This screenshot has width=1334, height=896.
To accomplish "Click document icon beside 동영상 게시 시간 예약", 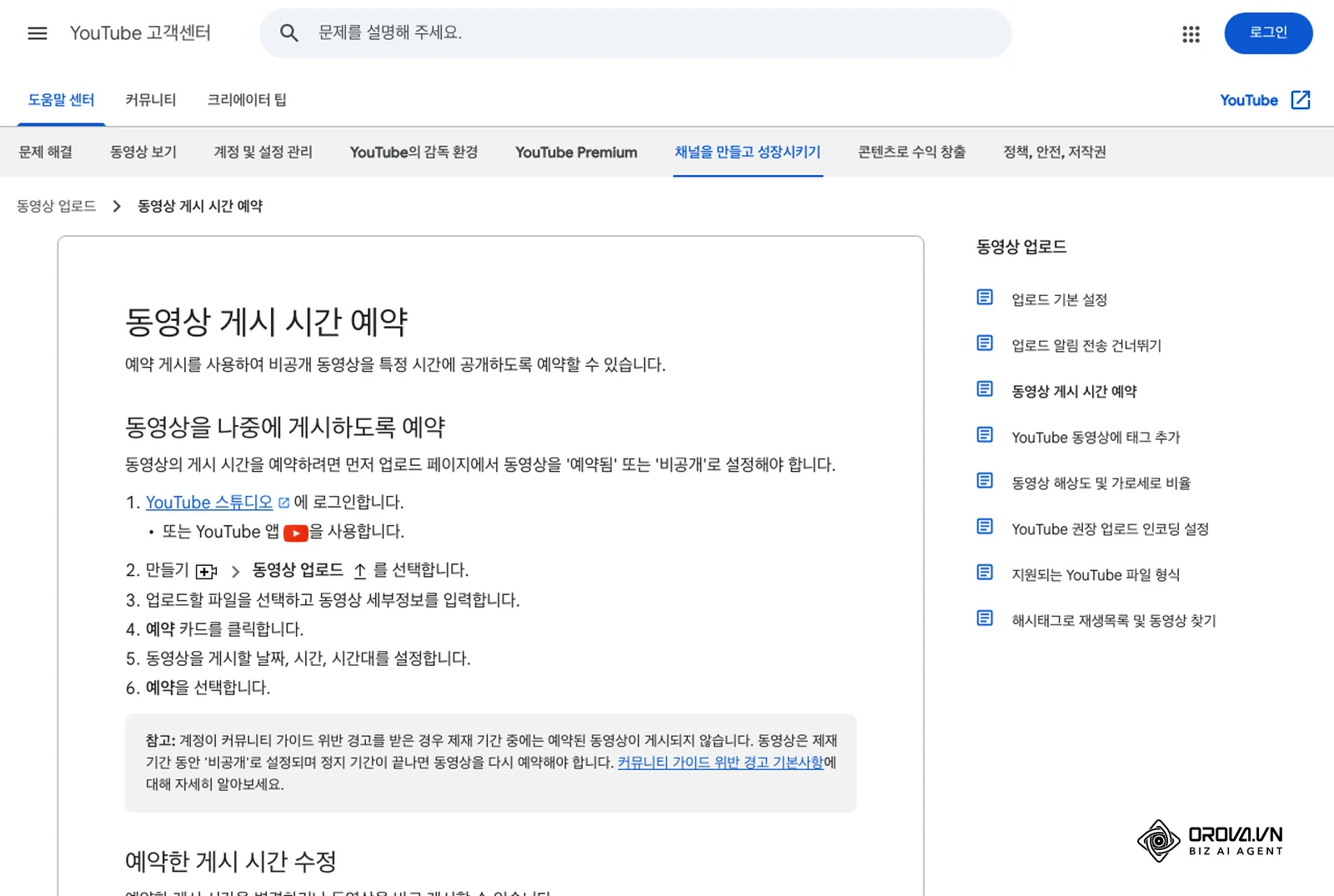I will [985, 389].
